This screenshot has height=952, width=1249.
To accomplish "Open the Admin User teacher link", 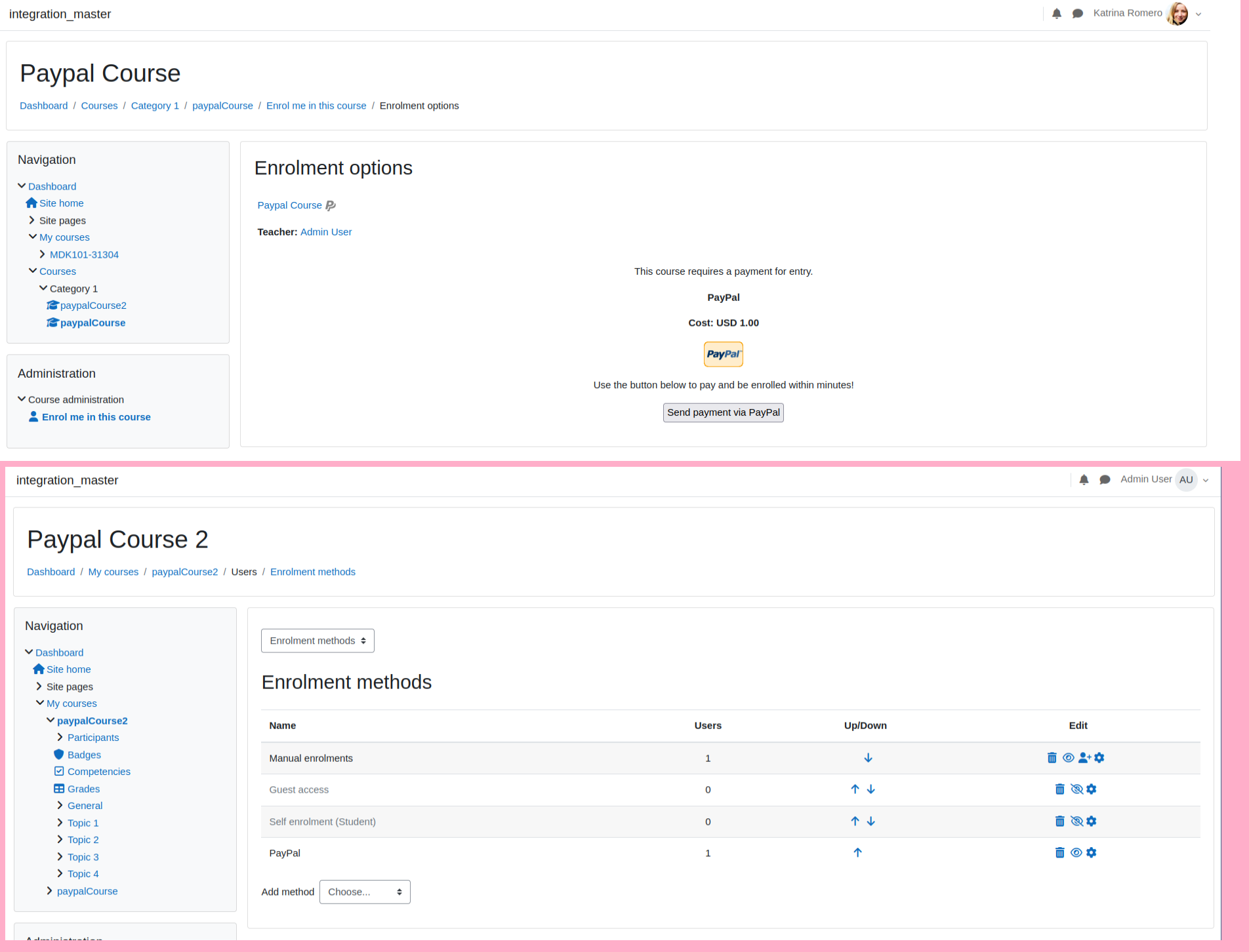I will pos(326,232).
